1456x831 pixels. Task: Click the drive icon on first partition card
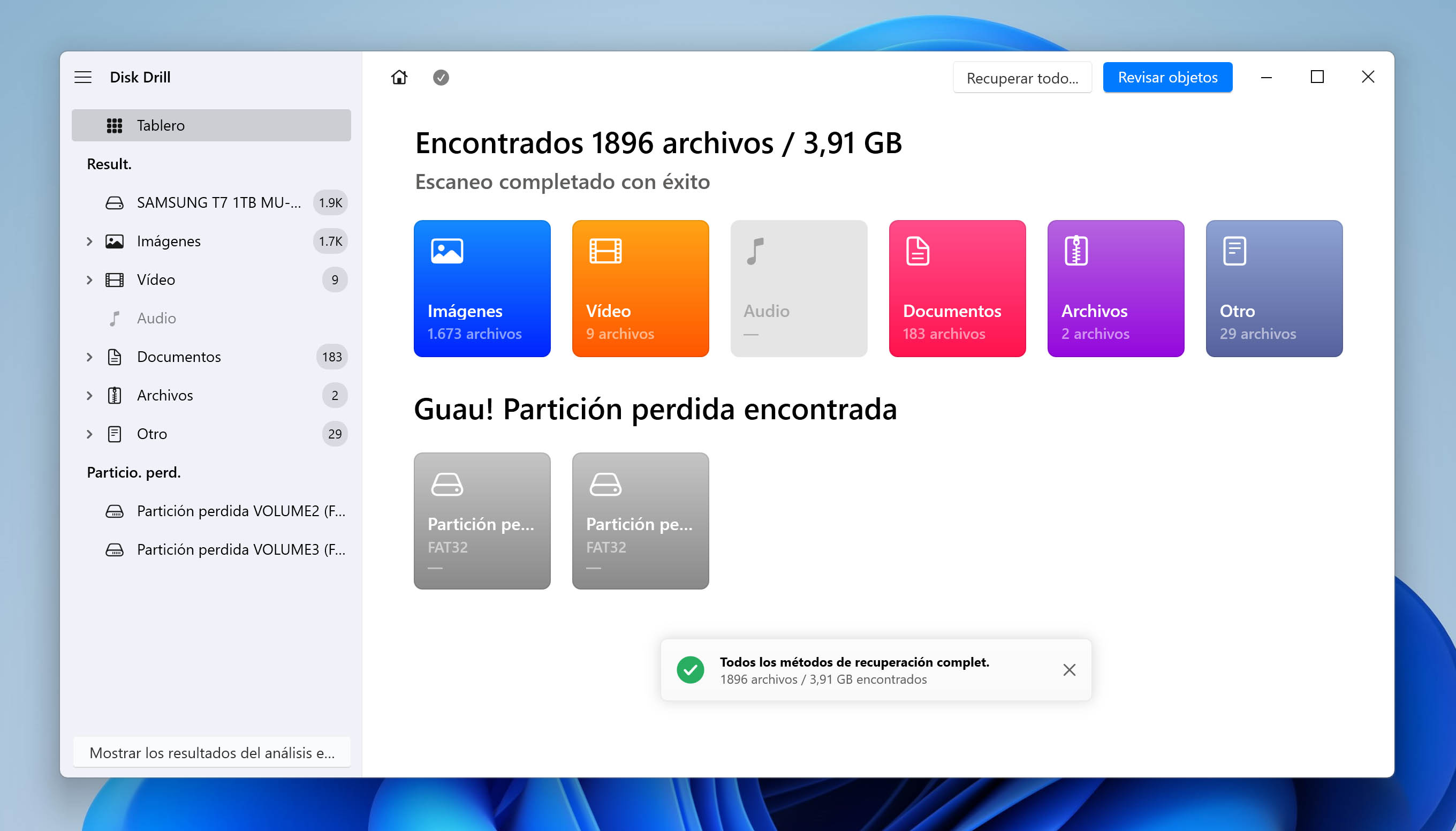[448, 485]
